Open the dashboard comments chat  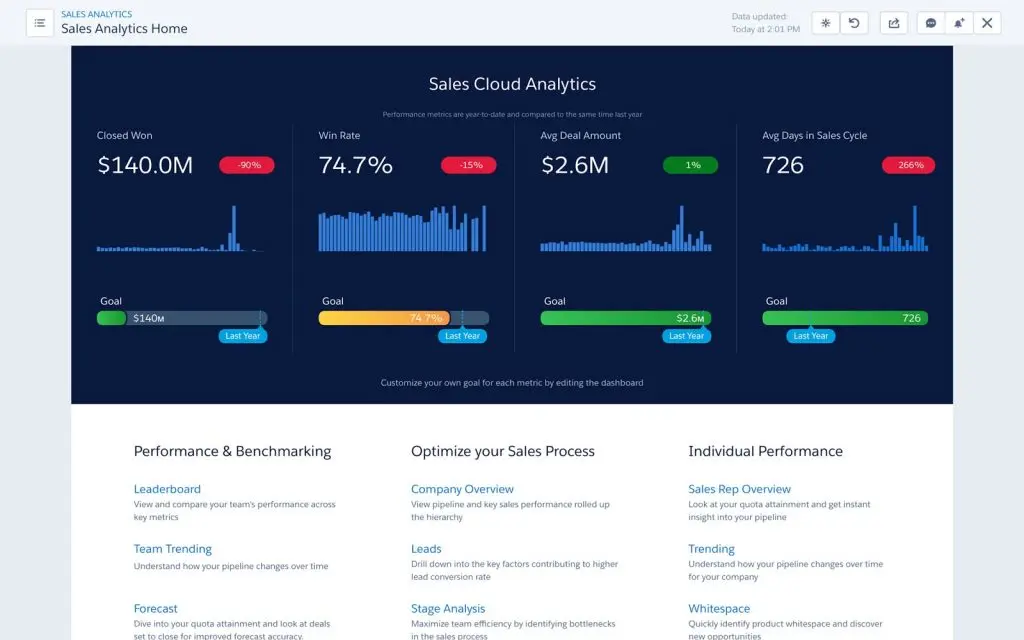coord(931,22)
